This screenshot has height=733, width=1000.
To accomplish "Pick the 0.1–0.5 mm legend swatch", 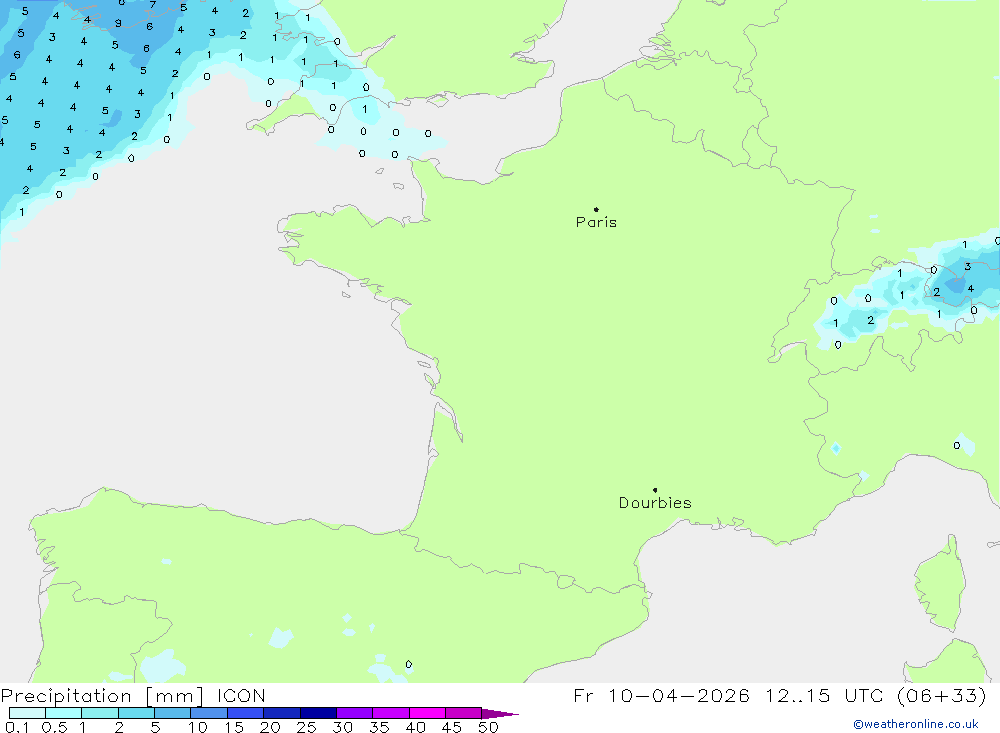I will (27, 713).
